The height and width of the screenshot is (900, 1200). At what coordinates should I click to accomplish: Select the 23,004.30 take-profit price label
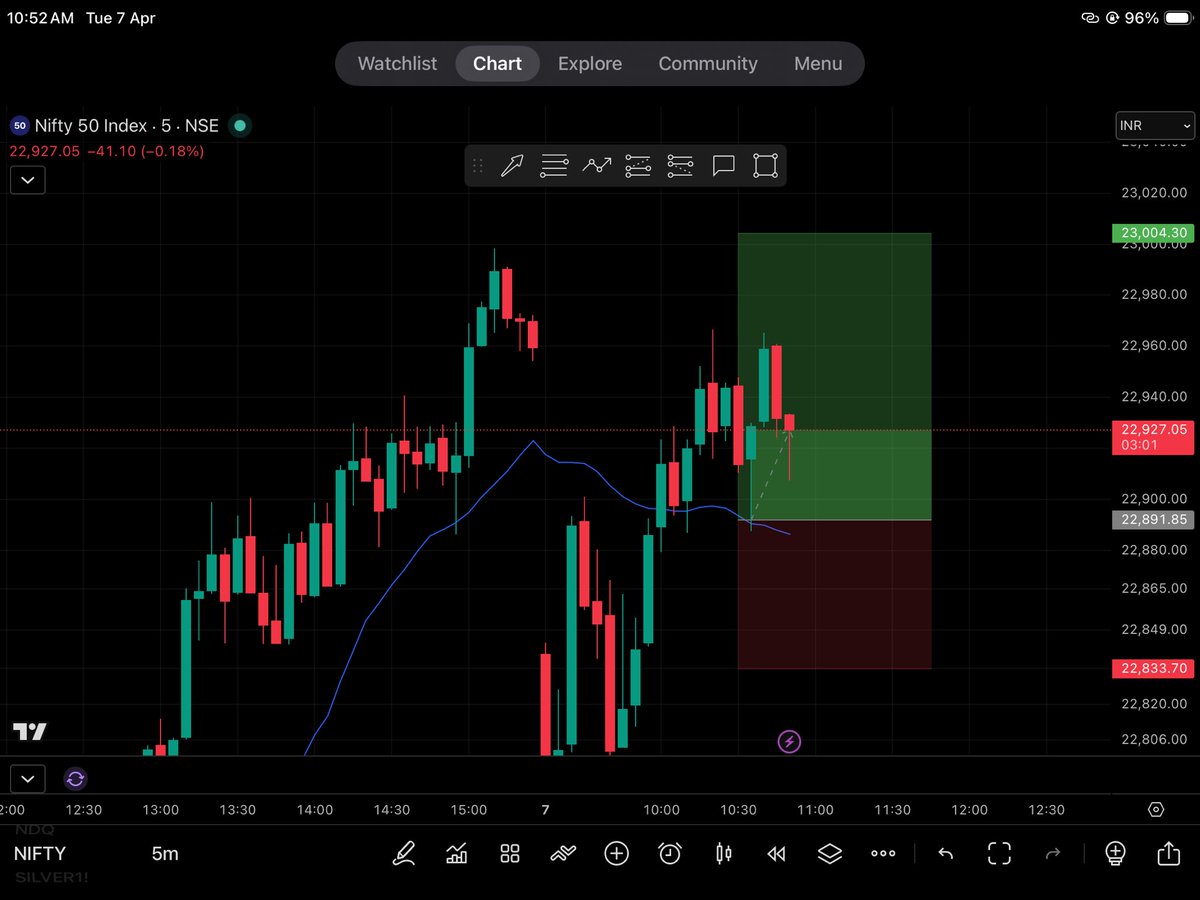1152,233
